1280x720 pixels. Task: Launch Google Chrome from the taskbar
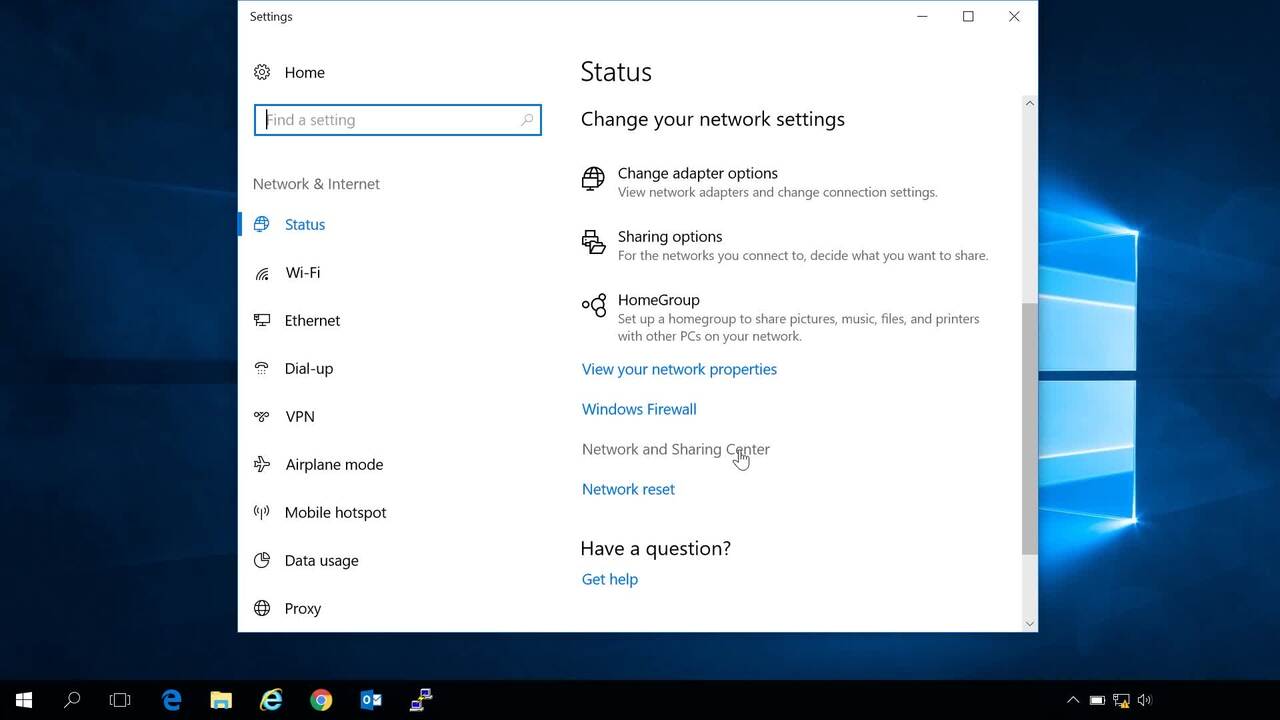tap(321, 700)
